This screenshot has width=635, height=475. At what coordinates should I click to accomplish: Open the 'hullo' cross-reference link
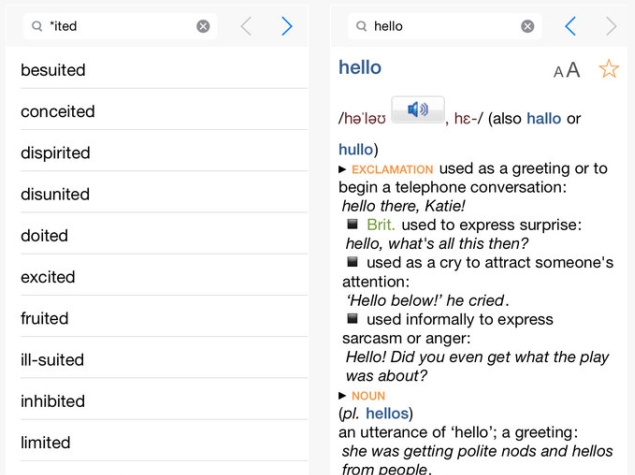click(x=356, y=149)
